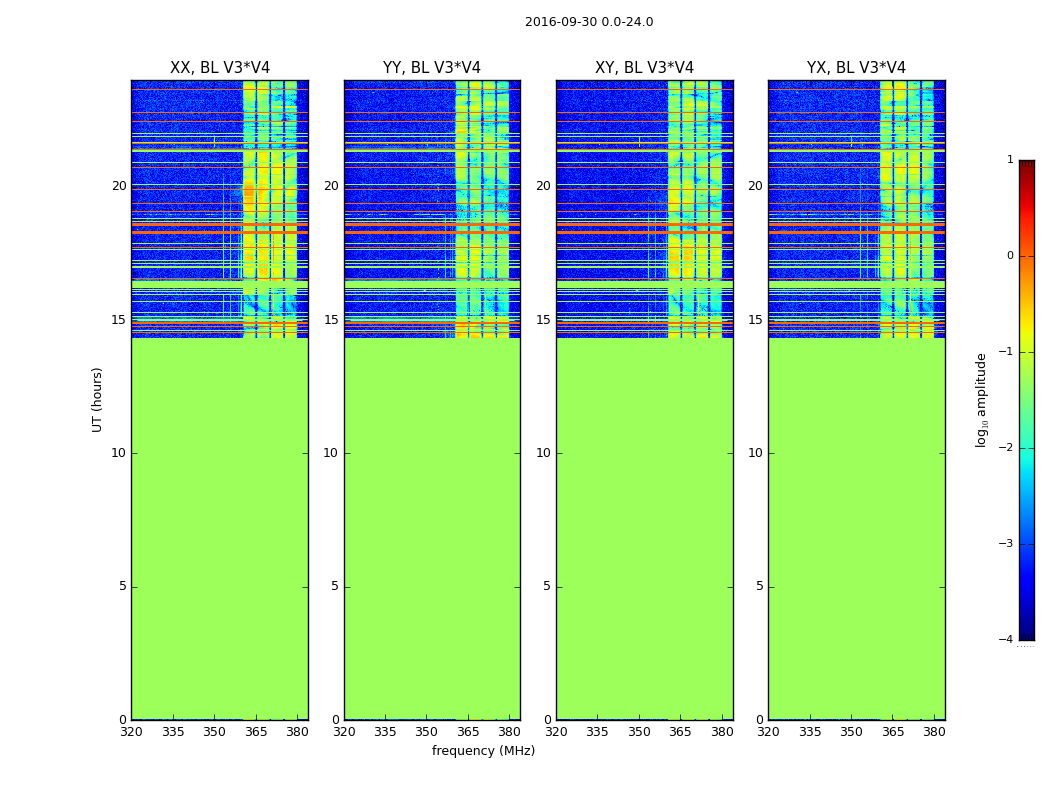
Task: Click the 20 hour tick label on the XX panel
Action: point(119,186)
